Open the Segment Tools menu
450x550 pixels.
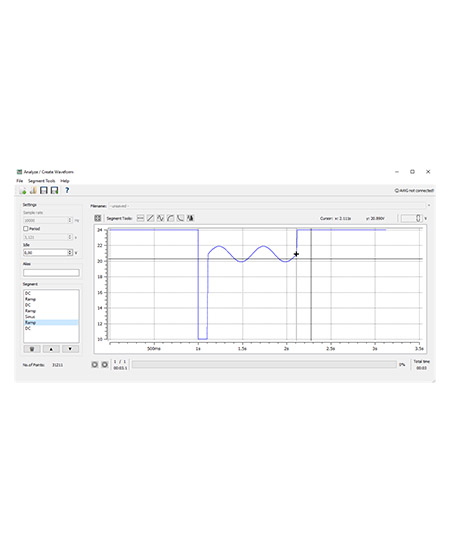pos(42,181)
